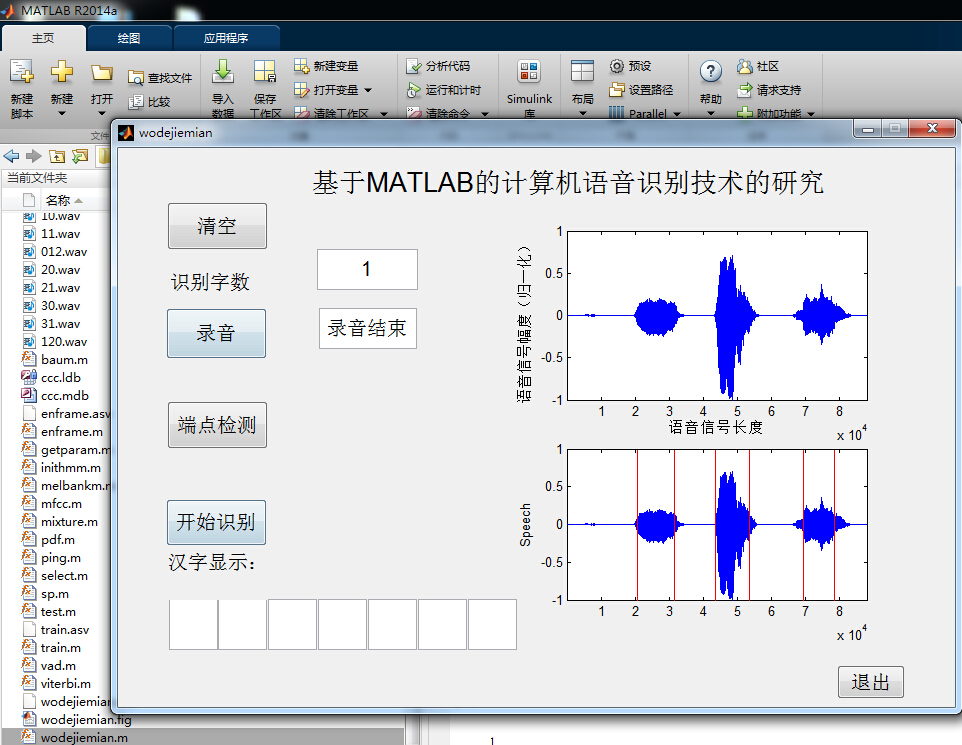Select file vad.m in folder list
962x745 pixels.
[x=58, y=666]
